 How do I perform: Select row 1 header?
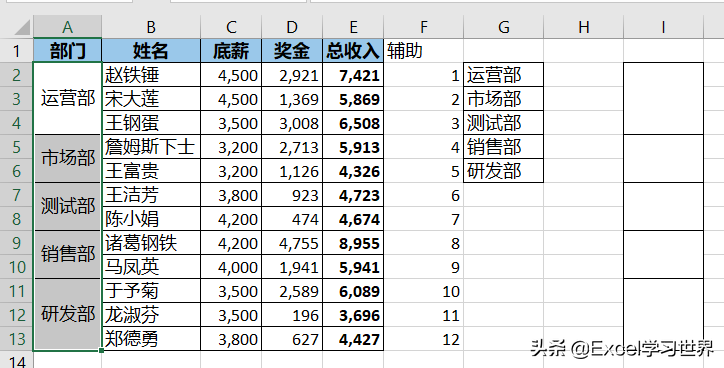click(x=17, y=50)
